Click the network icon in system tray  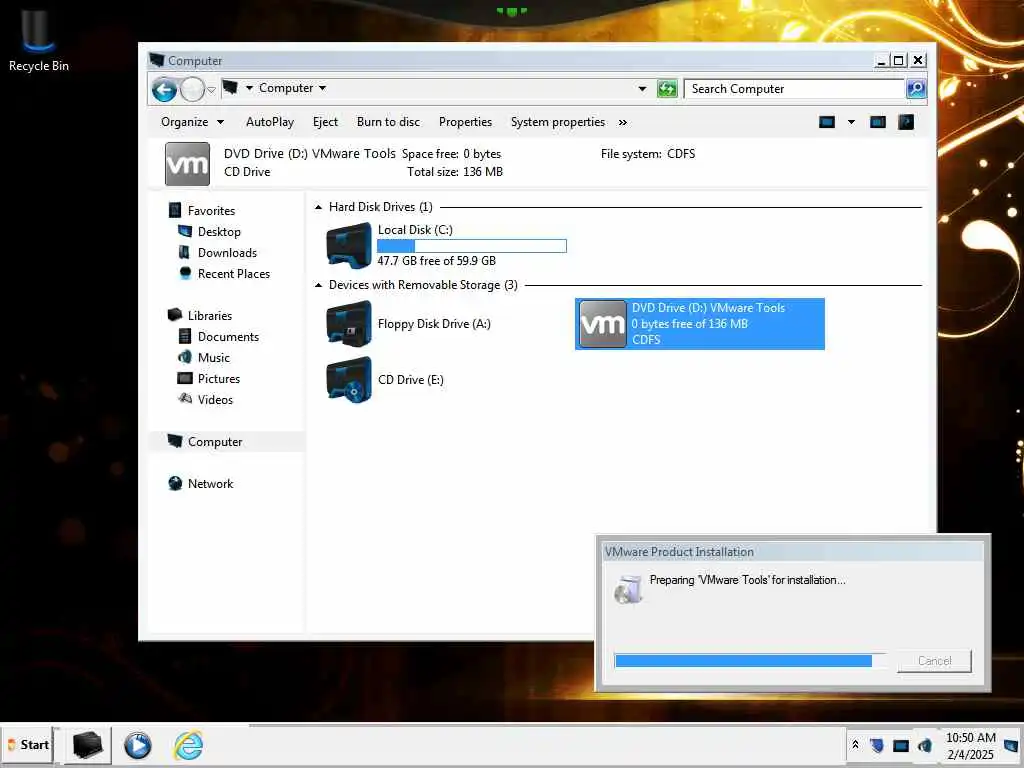[x=901, y=745]
